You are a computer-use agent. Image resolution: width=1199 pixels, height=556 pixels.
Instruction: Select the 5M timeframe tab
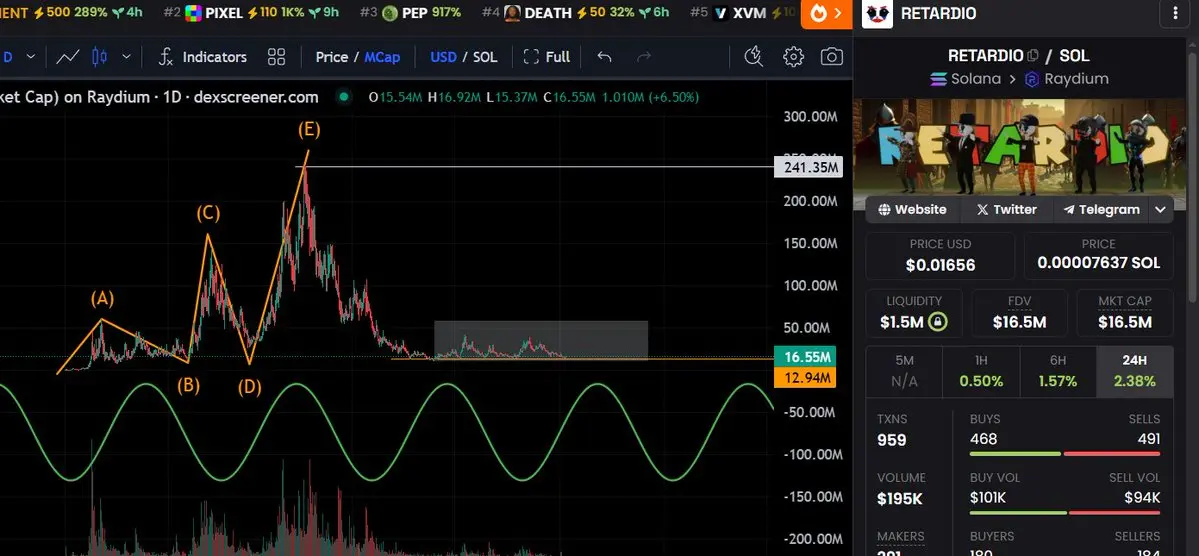click(x=904, y=371)
